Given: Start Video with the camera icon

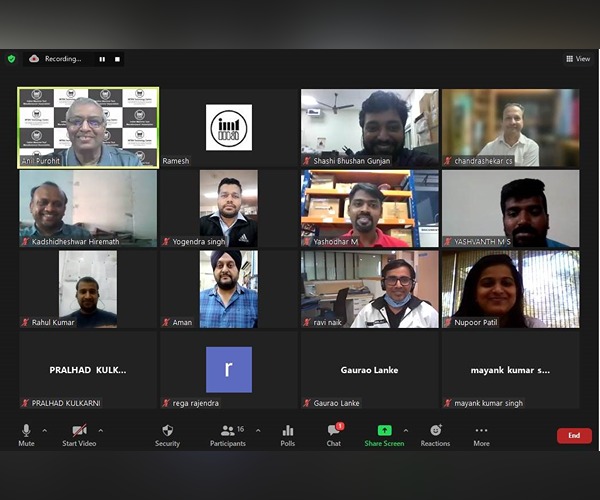Looking at the screenshot, I should pyautogui.click(x=79, y=431).
